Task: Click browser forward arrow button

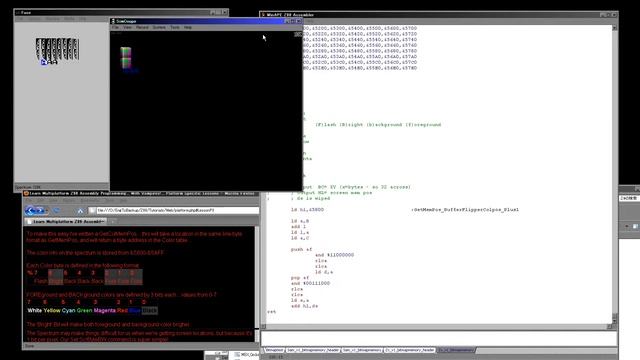Action: point(40,211)
